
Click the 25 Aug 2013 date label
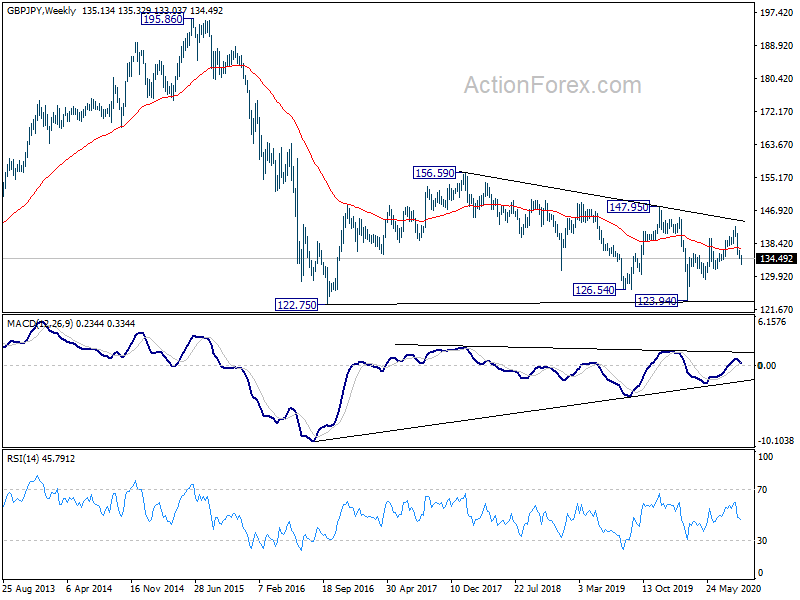coord(28,589)
